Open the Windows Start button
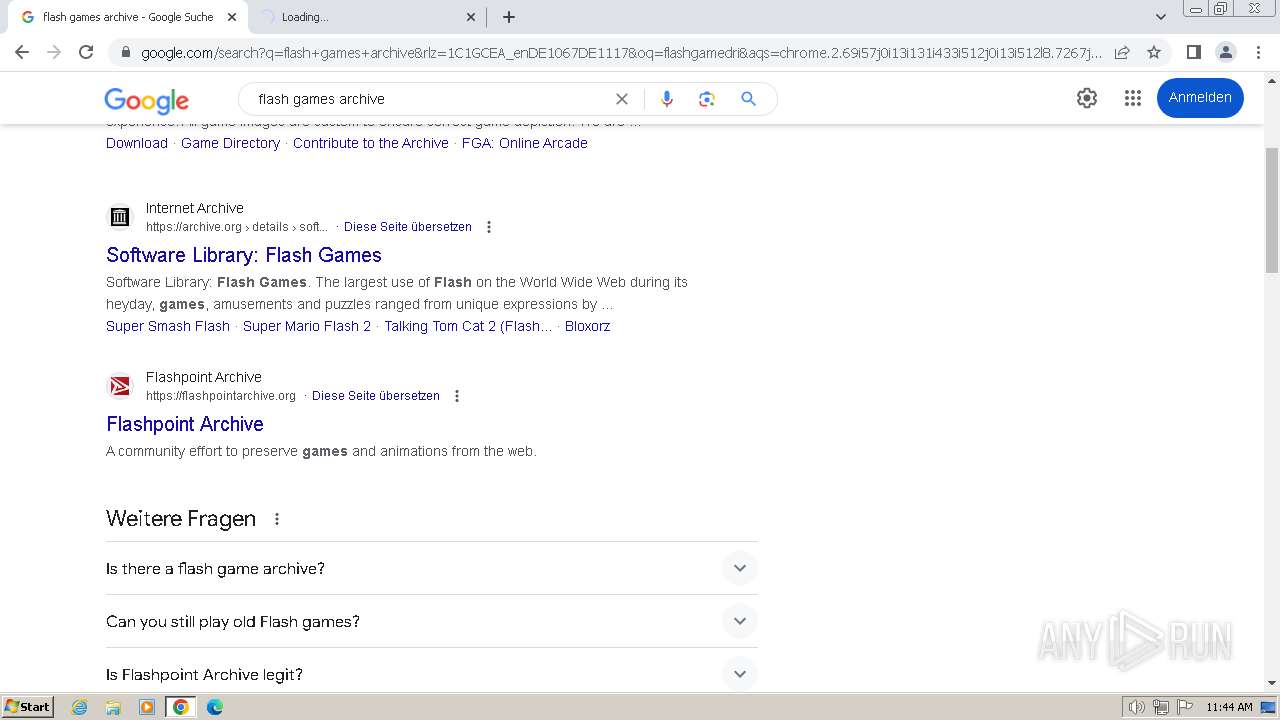1280x720 pixels. [28, 707]
